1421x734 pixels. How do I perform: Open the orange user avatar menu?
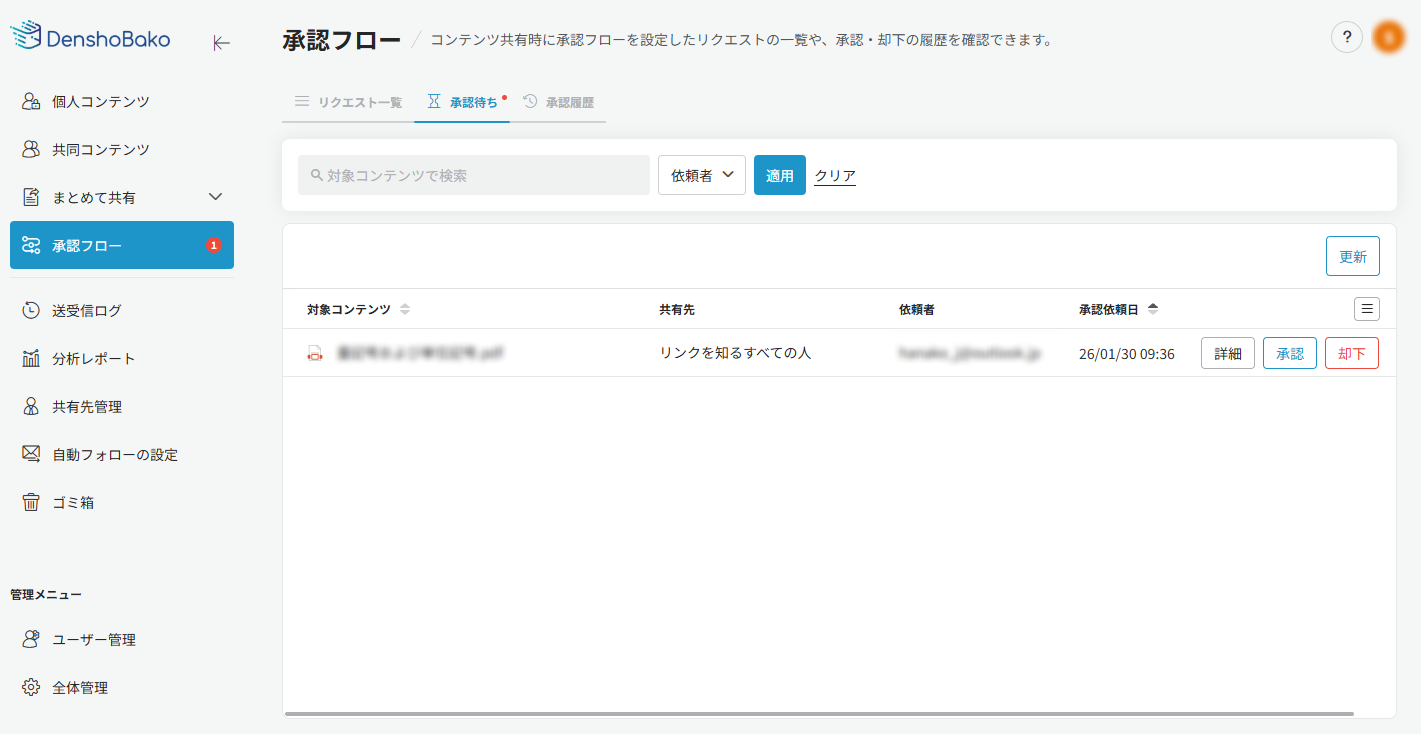(x=1389, y=38)
